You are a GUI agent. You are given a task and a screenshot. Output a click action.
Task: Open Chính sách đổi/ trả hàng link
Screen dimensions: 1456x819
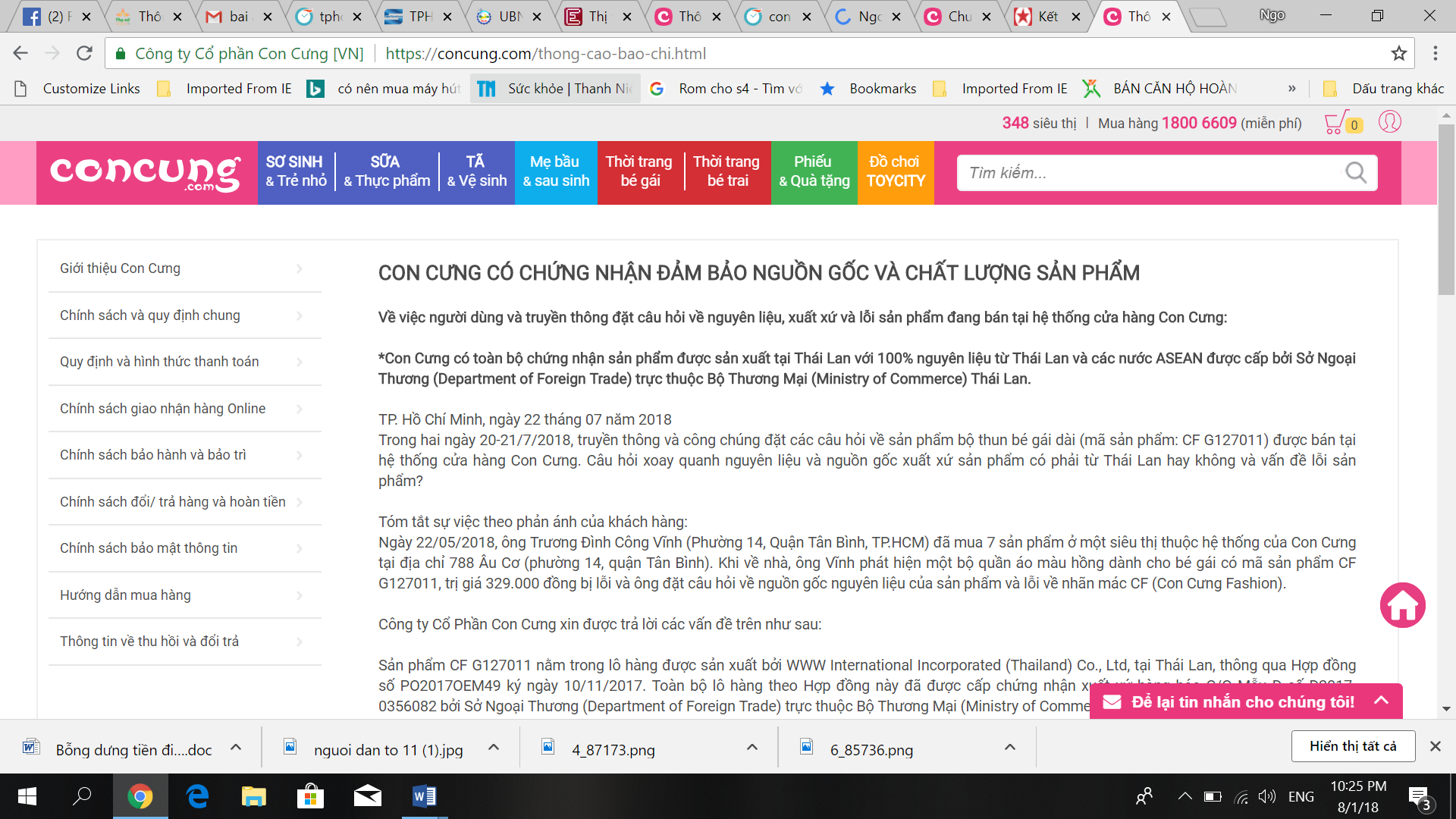pos(185,502)
